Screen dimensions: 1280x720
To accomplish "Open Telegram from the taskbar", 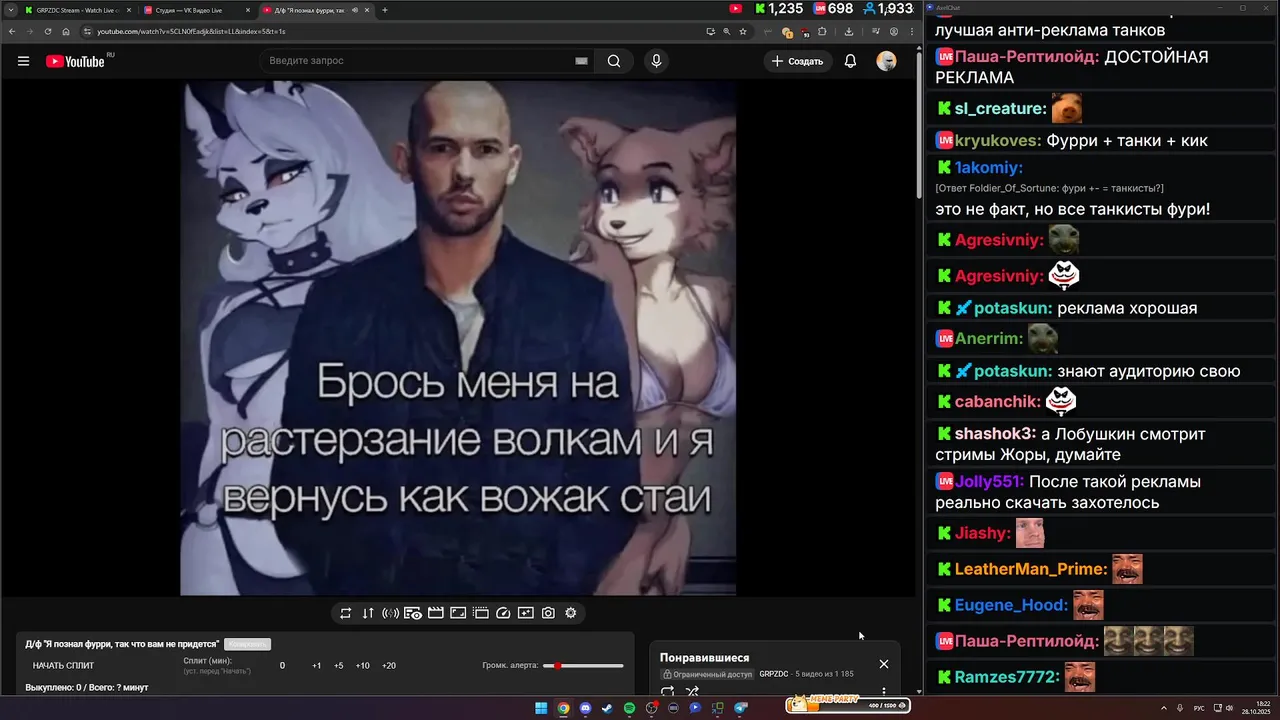I will coord(740,708).
